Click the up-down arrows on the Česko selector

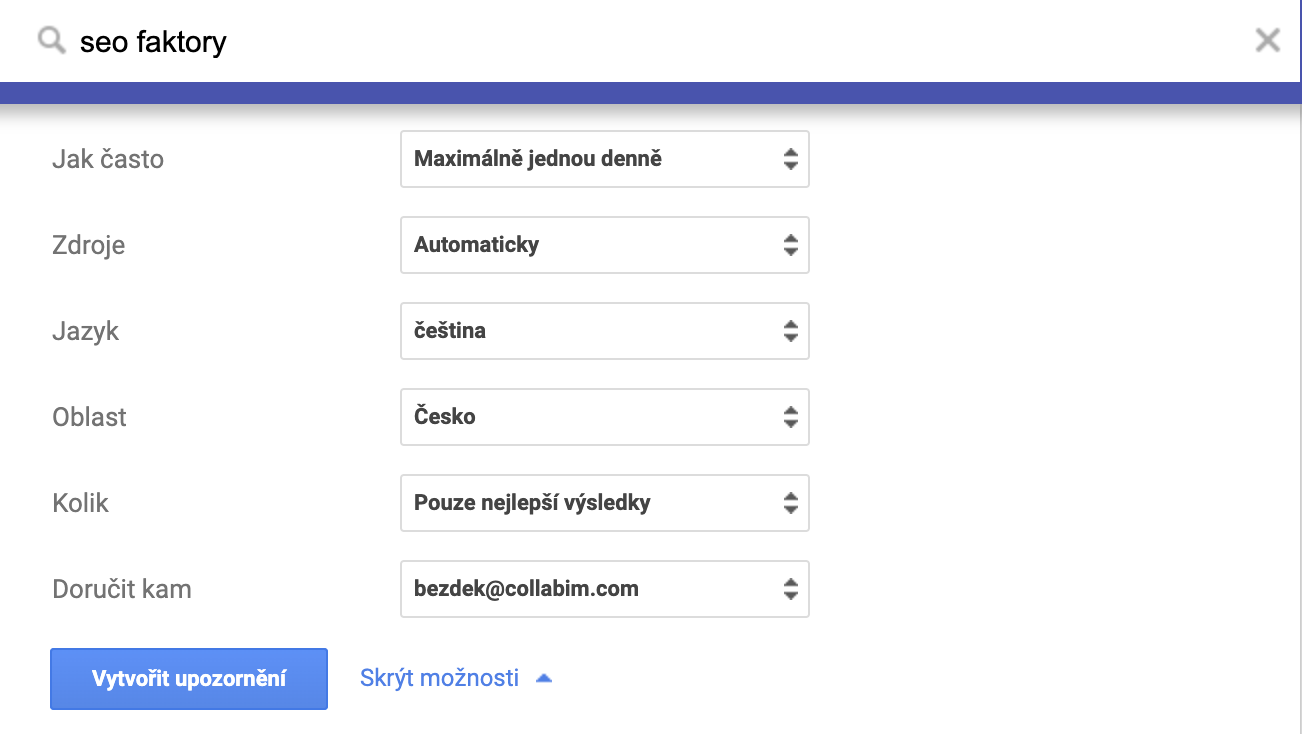(x=790, y=417)
